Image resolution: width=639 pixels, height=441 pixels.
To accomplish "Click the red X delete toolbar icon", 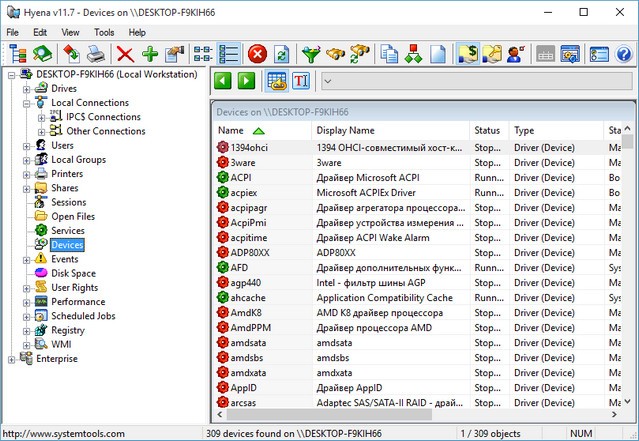I will click(x=124, y=54).
